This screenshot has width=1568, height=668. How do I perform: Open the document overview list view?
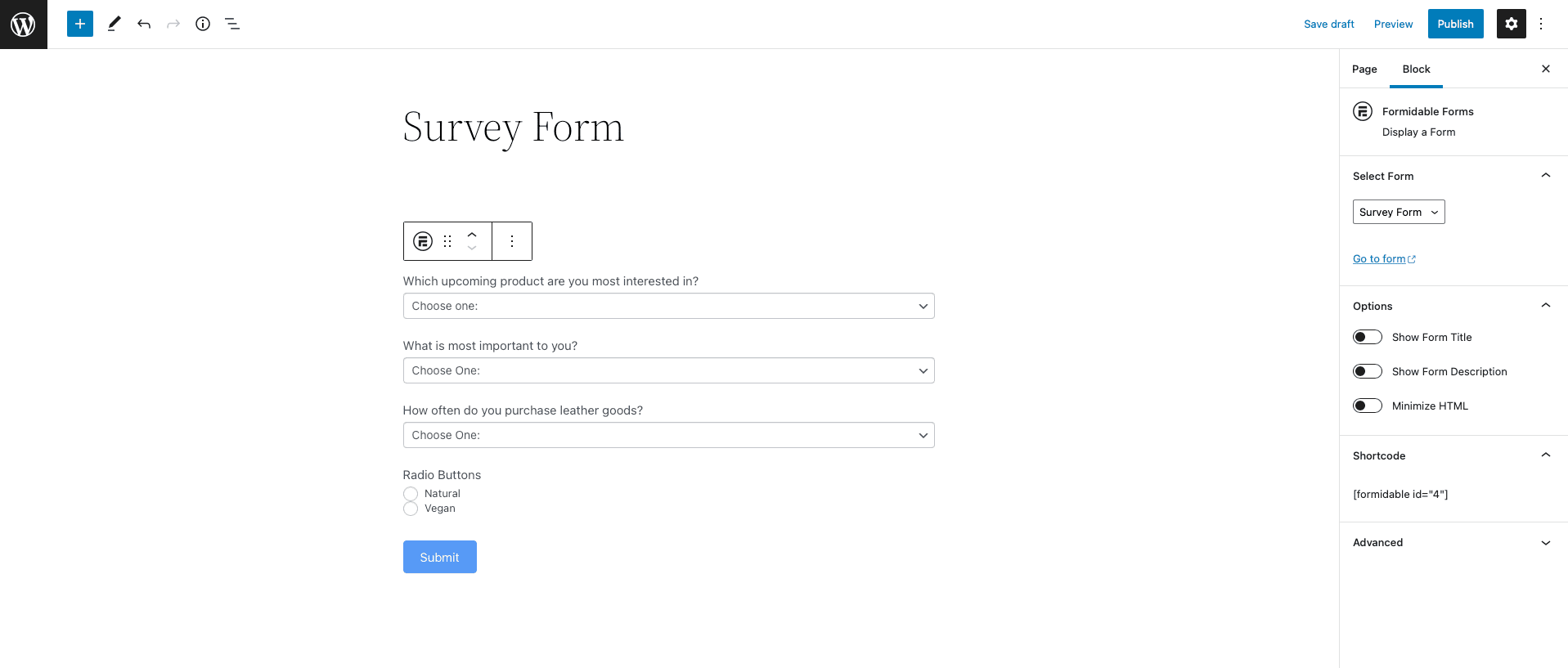(232, 24)
